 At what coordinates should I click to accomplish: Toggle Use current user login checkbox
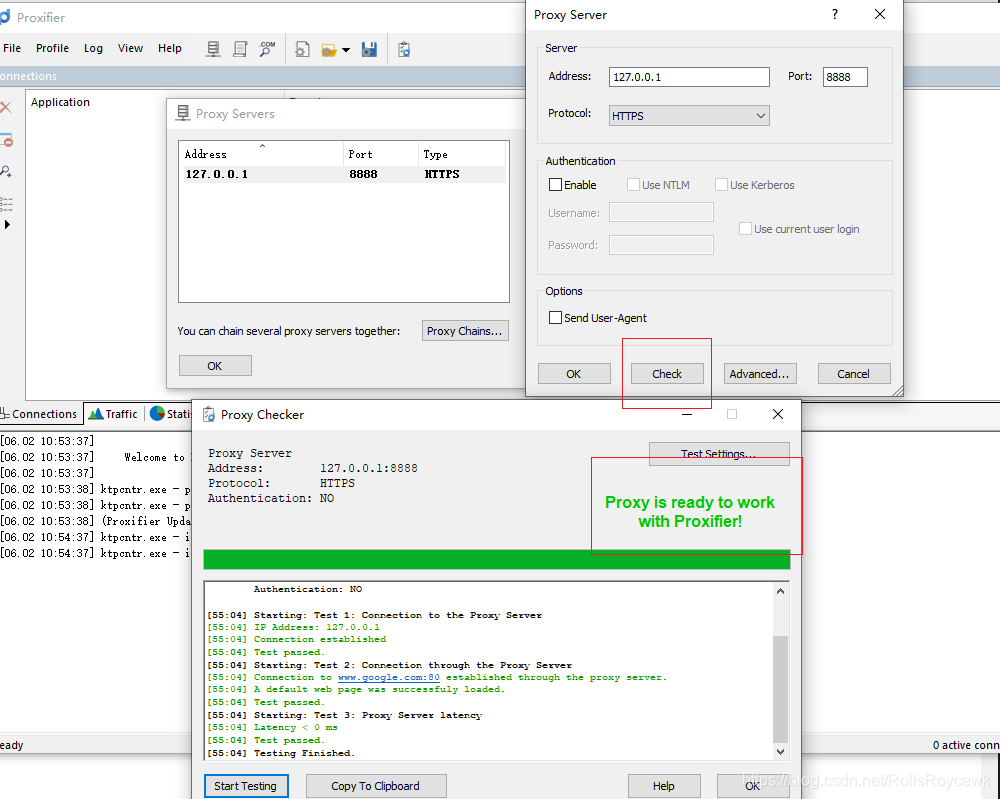point(745,229)
